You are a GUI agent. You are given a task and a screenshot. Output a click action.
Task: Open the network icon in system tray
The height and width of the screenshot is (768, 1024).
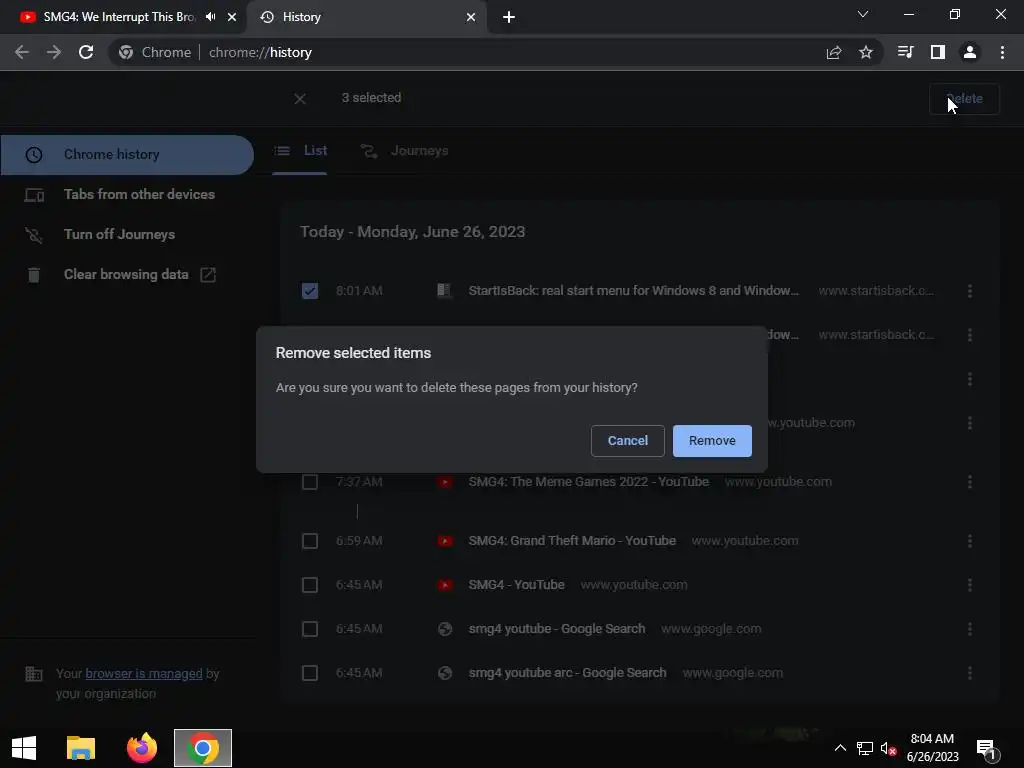[865, 748]
